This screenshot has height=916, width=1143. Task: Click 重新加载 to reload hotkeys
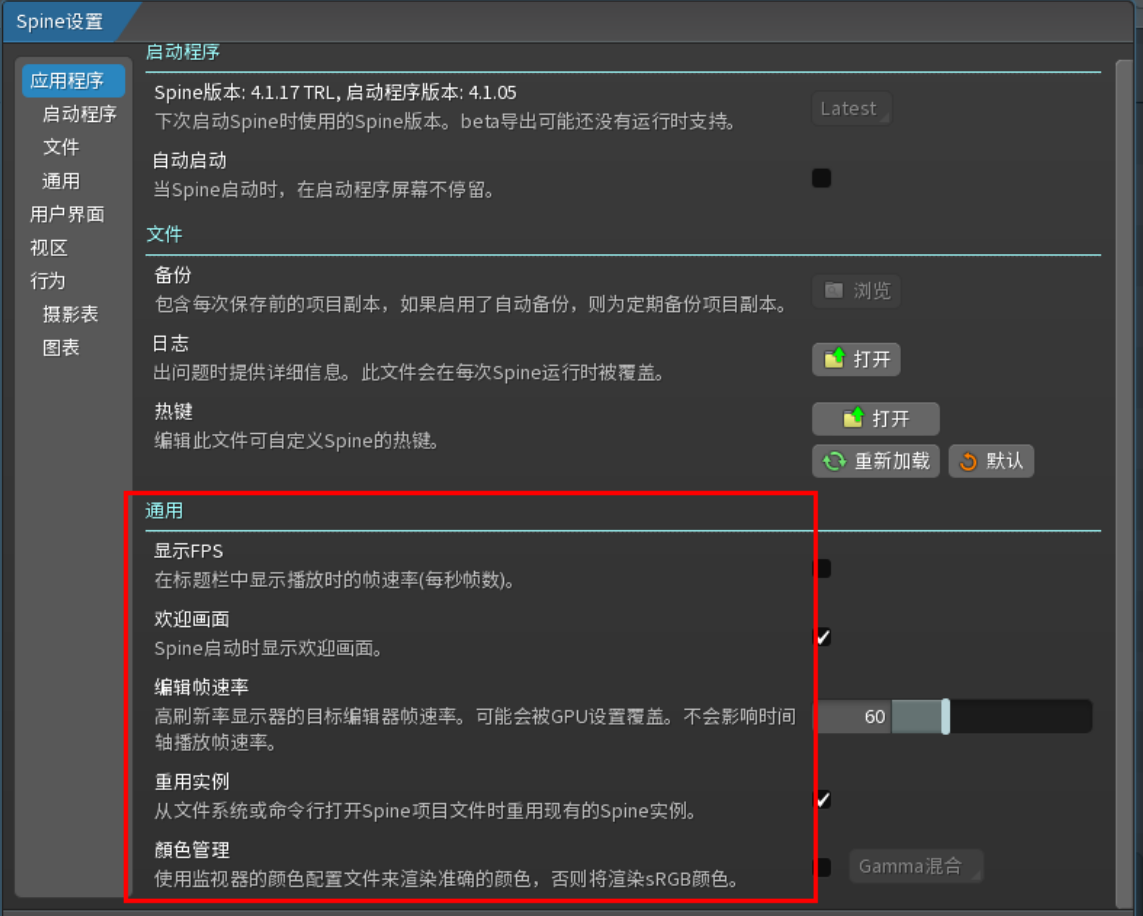click(875, 461)
